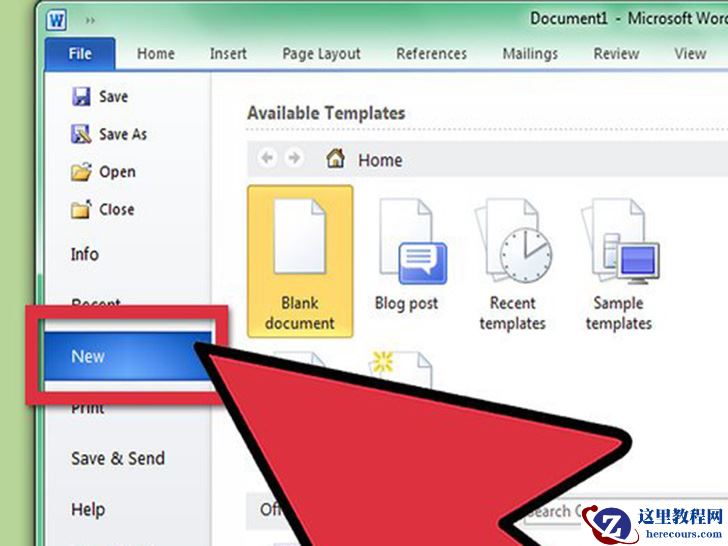Open Recent templates
The image size is (728, 546).
pyautogui.click(x=513, y=264)
